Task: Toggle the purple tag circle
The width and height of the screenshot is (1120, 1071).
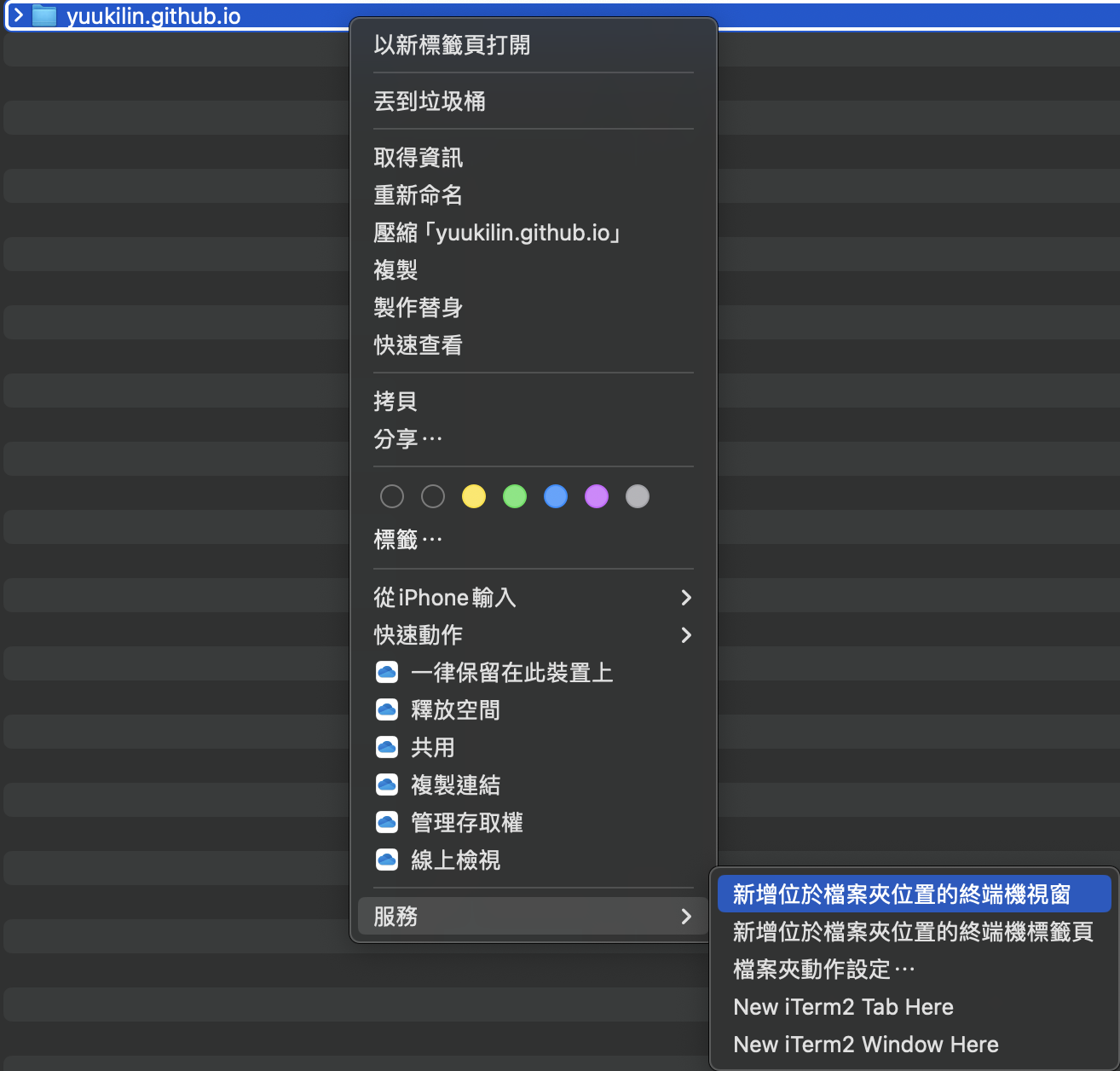Action: click(x=597, y=496)
